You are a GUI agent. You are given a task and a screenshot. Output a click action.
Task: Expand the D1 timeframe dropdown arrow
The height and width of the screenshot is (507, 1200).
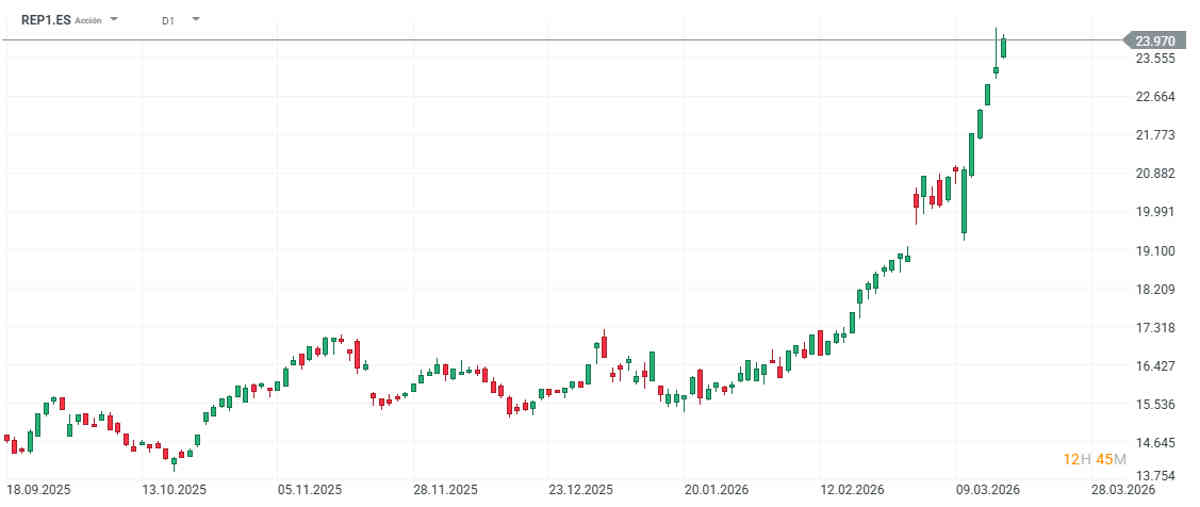[x=195, y=19]
